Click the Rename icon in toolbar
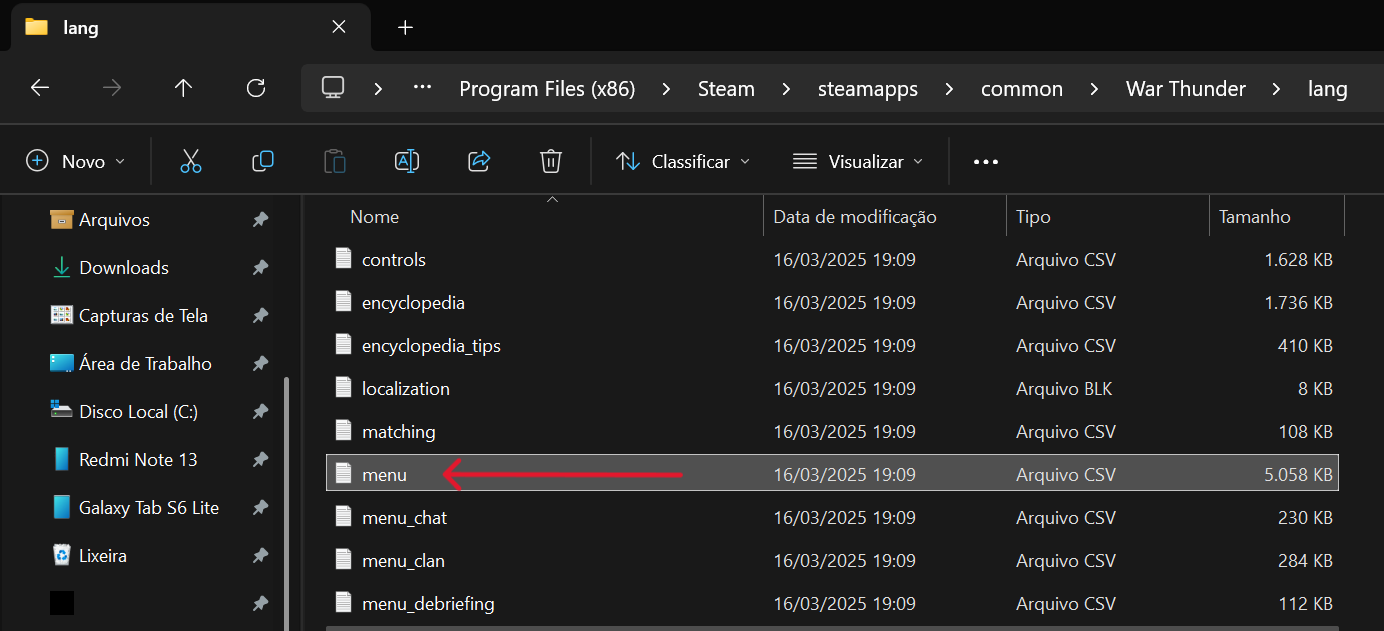Screen dimensions: 1384x631 [407, 161]
